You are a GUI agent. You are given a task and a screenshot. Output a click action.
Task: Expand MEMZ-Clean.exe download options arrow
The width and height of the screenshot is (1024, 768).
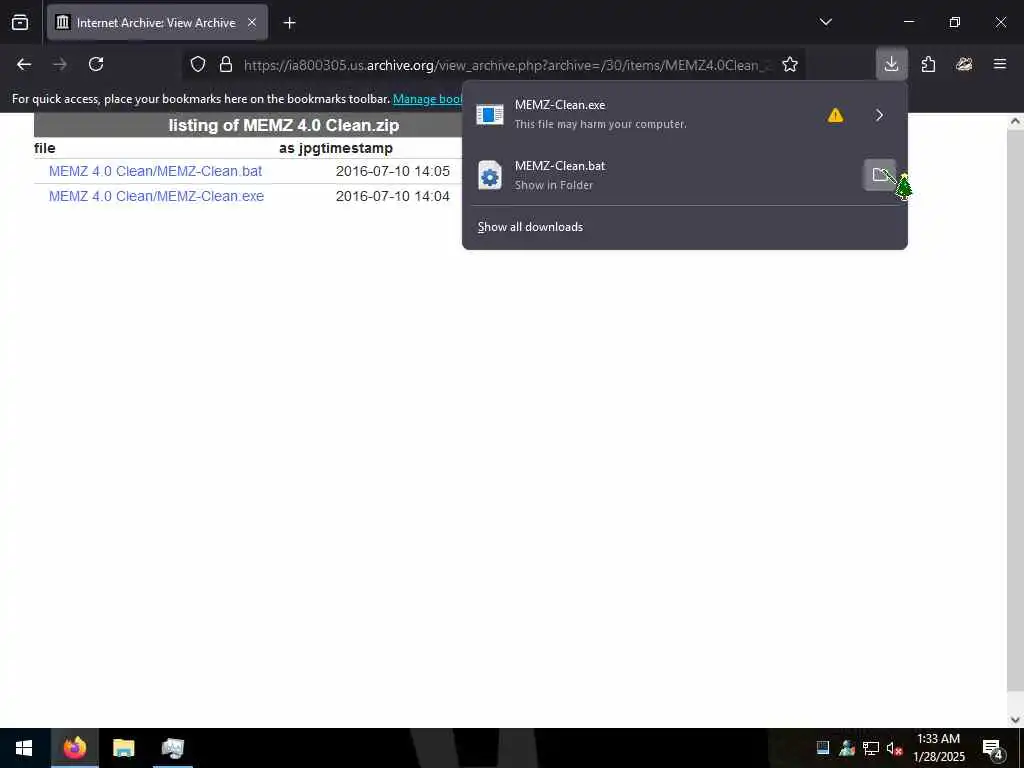pyautogui.click(x=880, y=115)
